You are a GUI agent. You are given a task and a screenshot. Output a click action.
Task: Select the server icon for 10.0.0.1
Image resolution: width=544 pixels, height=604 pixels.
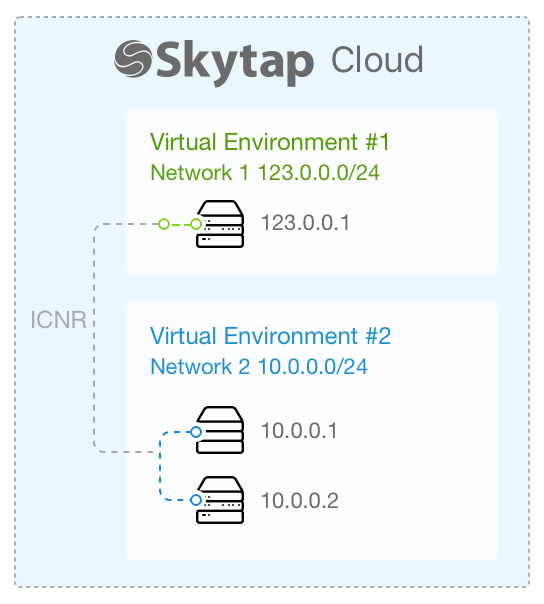[x=220, y=430]
